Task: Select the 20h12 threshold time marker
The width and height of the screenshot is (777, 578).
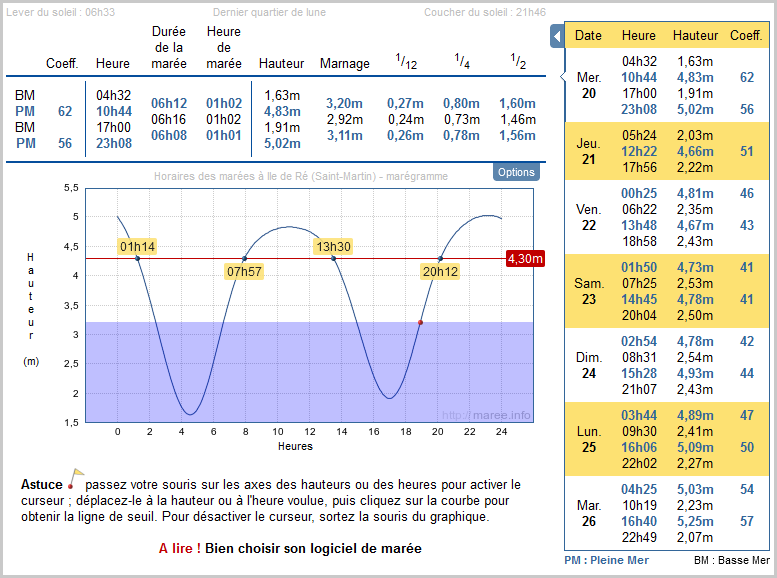Action: [441, 271]
